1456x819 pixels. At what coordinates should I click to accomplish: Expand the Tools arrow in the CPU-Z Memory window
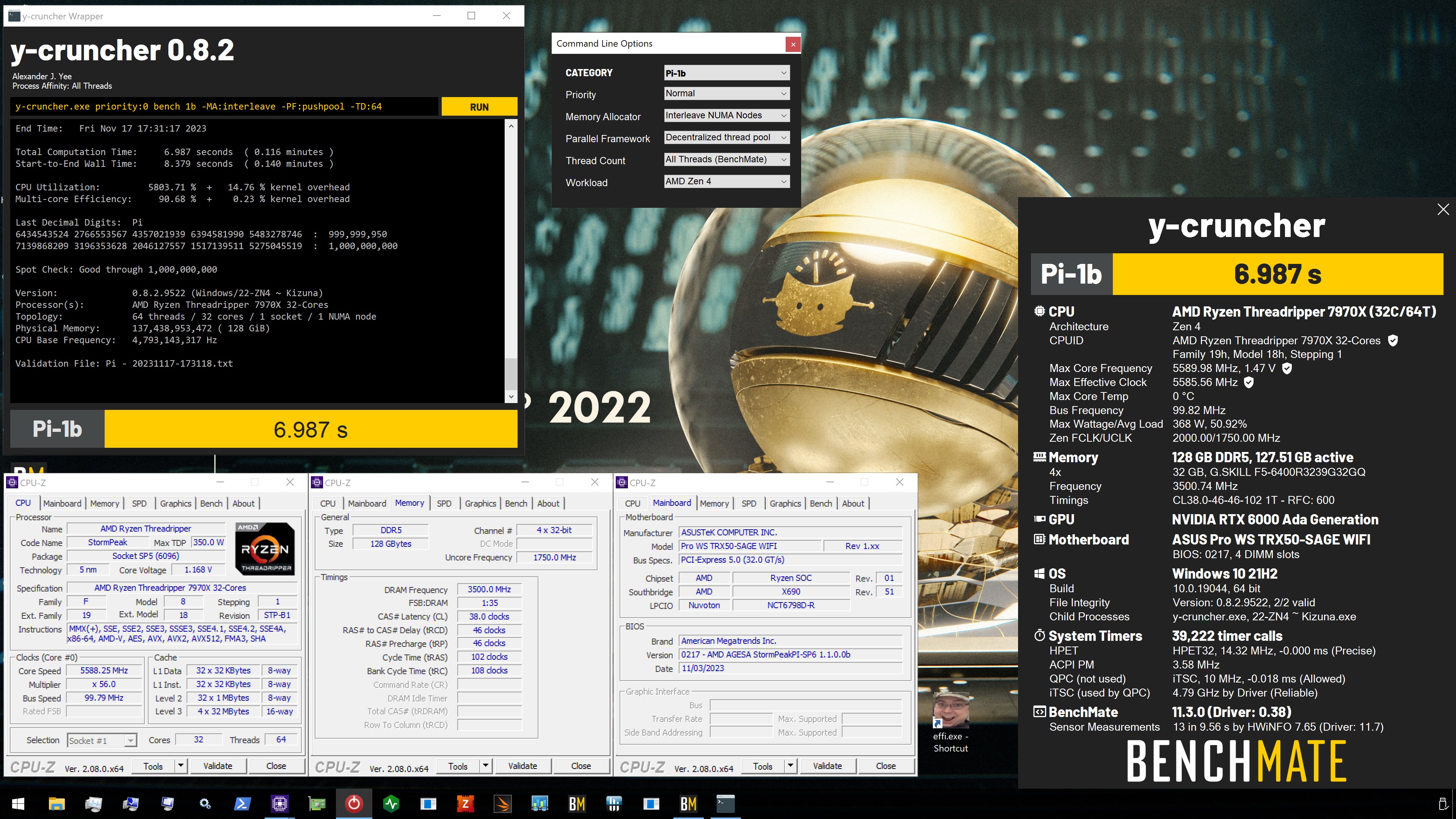(485, 766)
